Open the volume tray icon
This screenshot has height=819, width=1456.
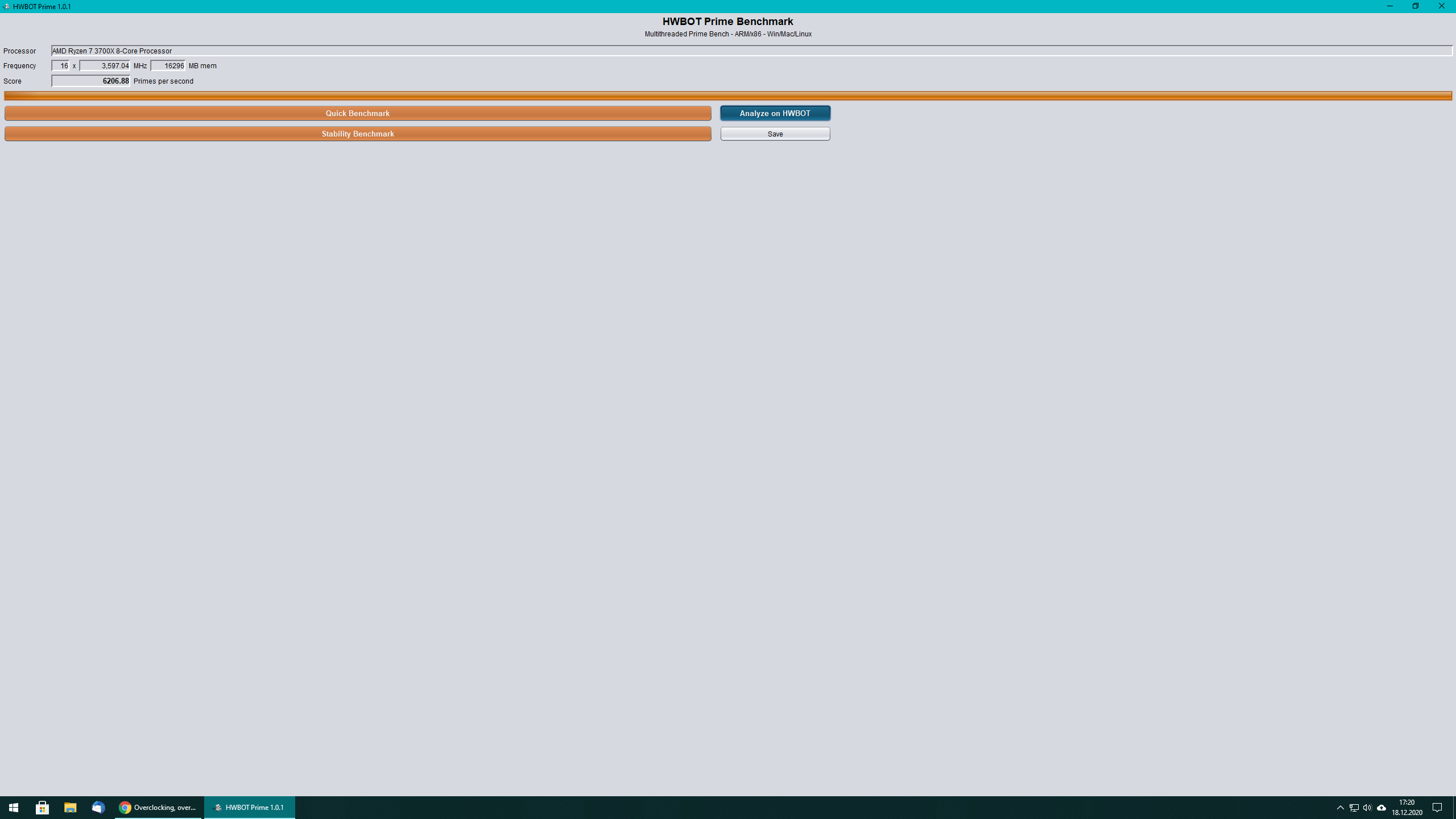(x=1367, y=808)
